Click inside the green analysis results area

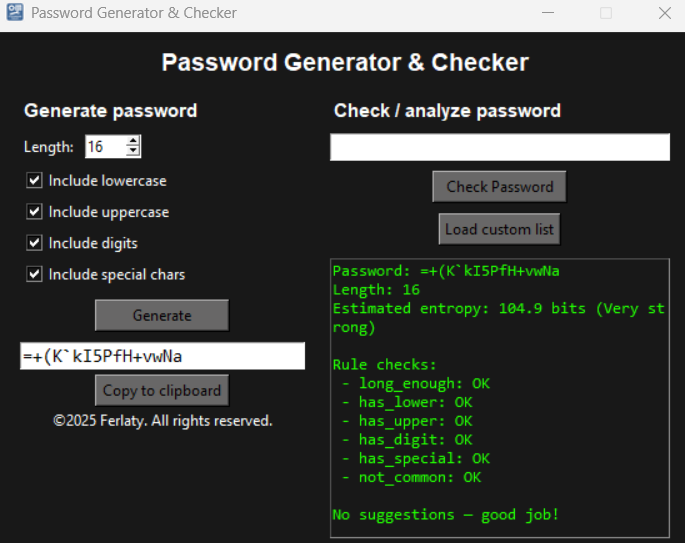pos(499,400)
